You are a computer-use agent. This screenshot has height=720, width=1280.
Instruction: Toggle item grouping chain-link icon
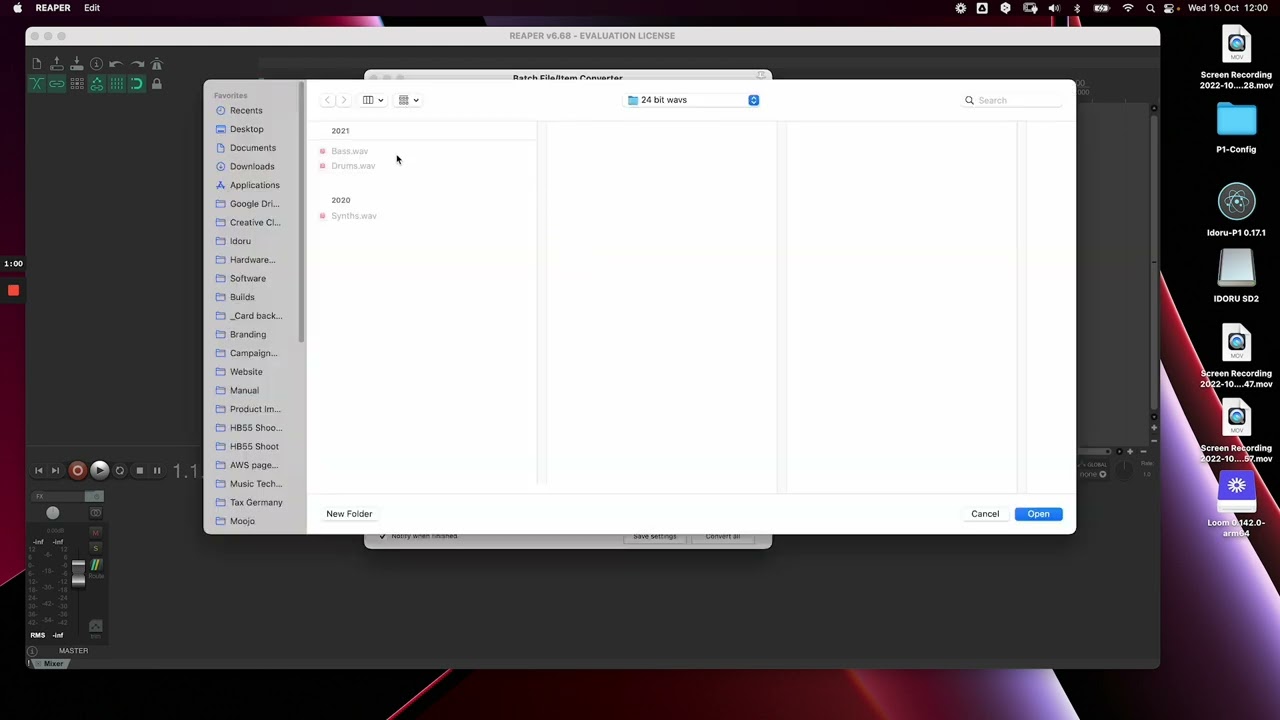pyautogui.click(x=57, y=84)
